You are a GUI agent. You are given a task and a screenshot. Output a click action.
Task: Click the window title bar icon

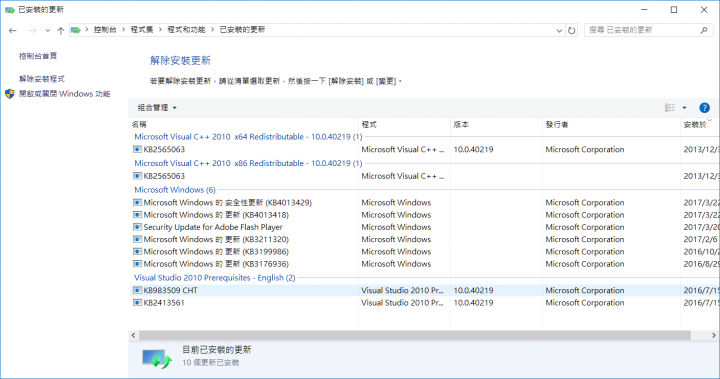(x=10, y=10)
